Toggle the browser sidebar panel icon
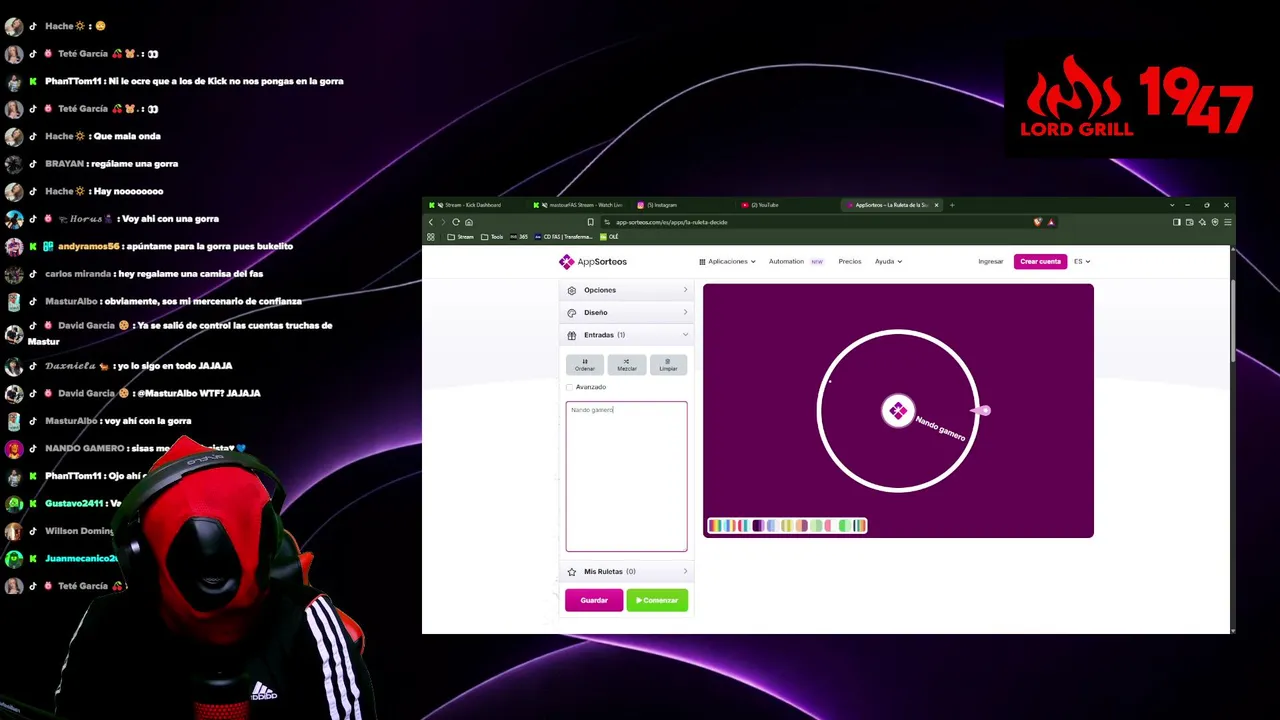 point(1177,222)
